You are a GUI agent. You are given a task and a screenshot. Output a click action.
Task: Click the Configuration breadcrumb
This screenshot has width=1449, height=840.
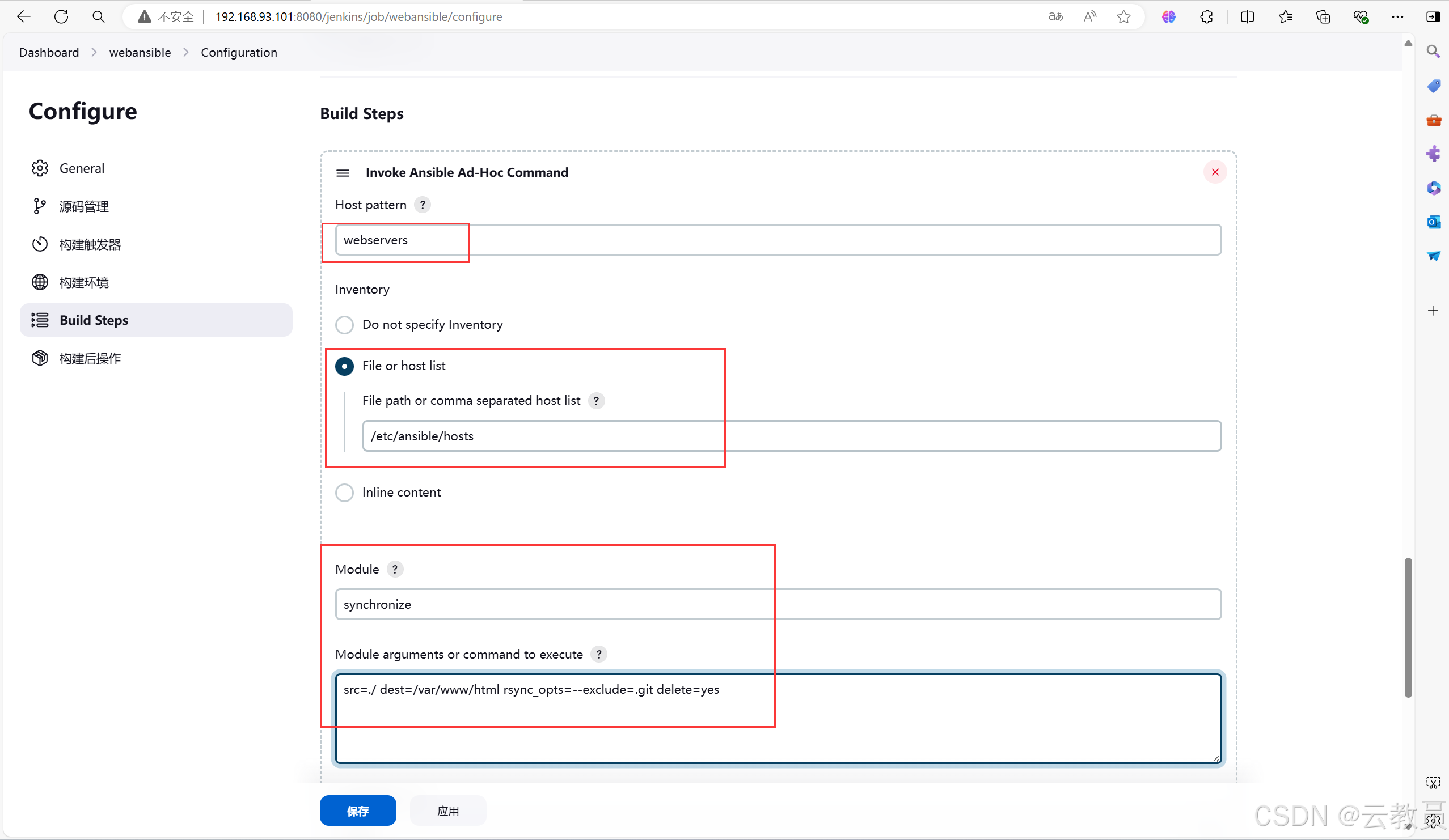tap(239, 52)
